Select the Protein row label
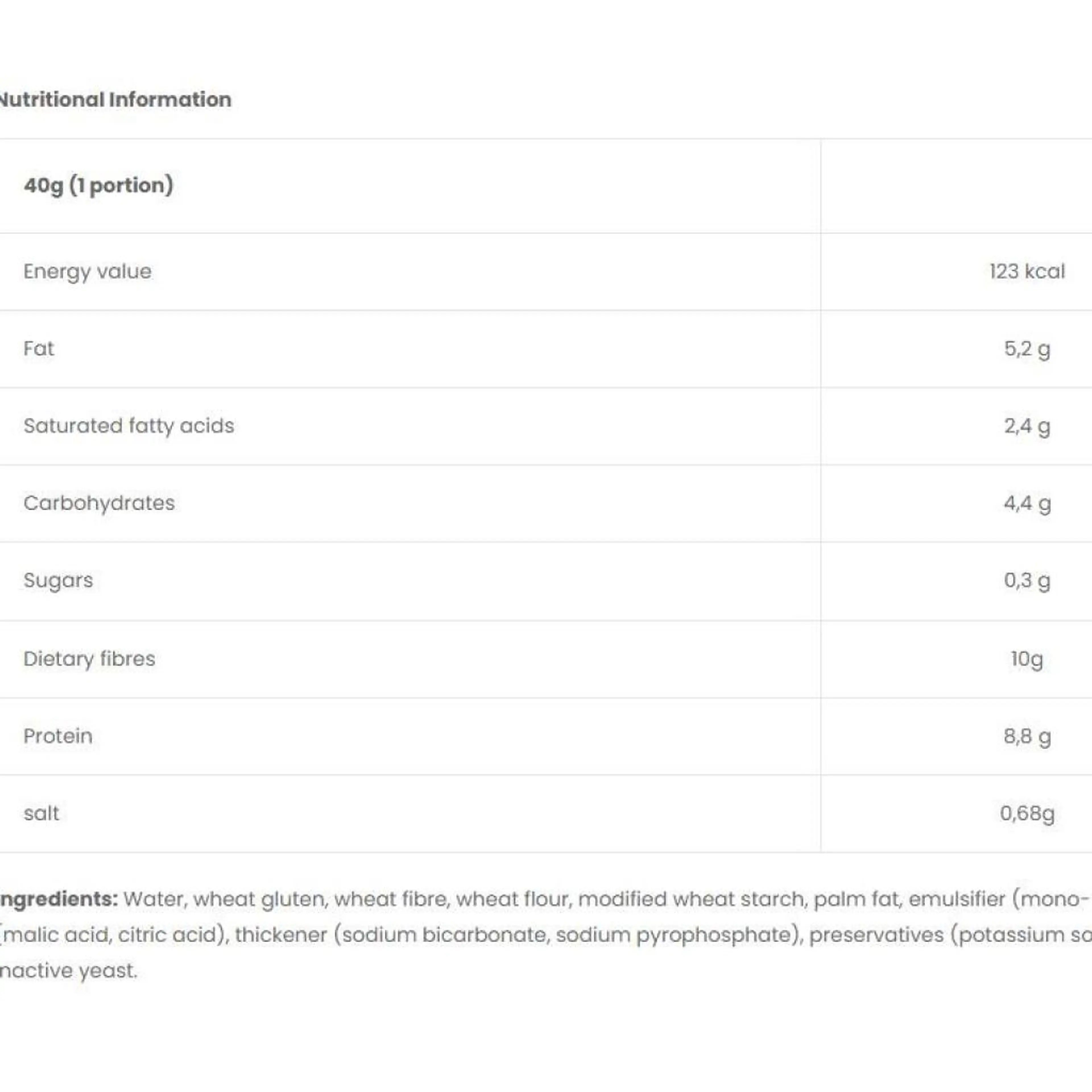This screenshot has width=1092, height=1092. point(58,736)
